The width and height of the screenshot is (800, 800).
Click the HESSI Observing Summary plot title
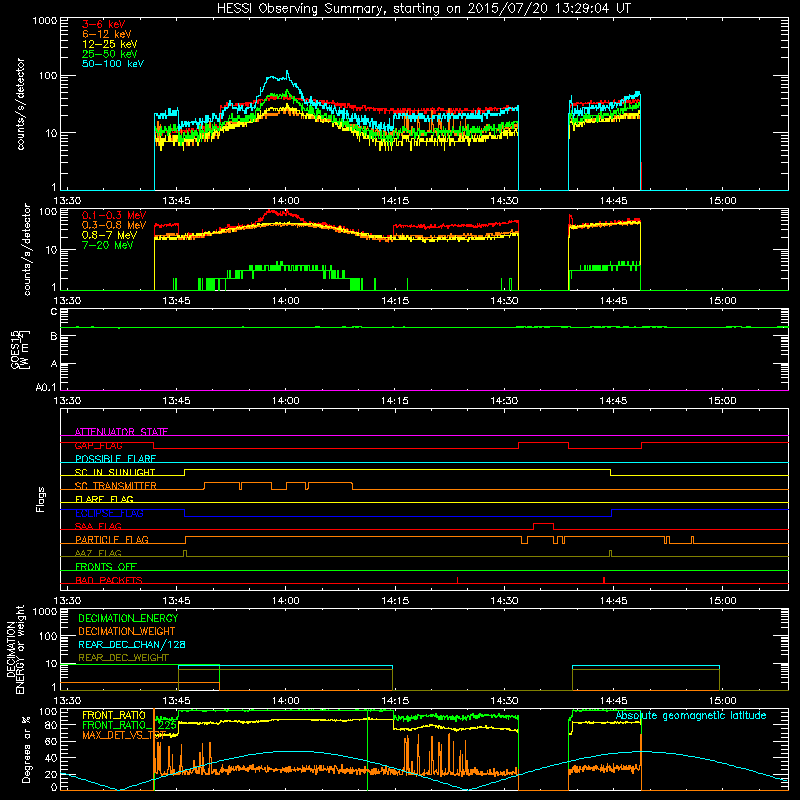(423, 9)
